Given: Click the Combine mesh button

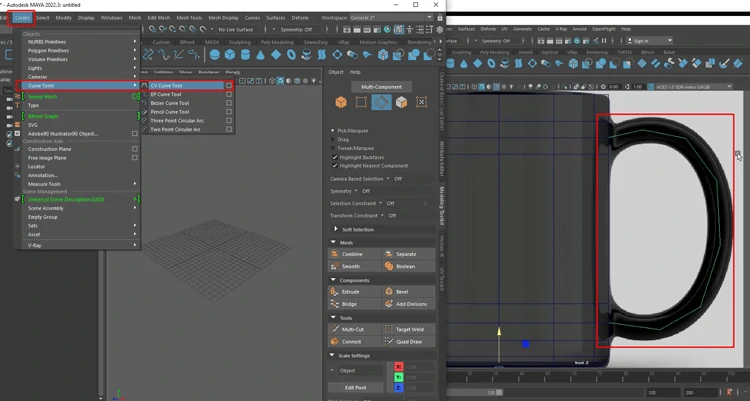Looking at the screenshot, I should point(353,254).
